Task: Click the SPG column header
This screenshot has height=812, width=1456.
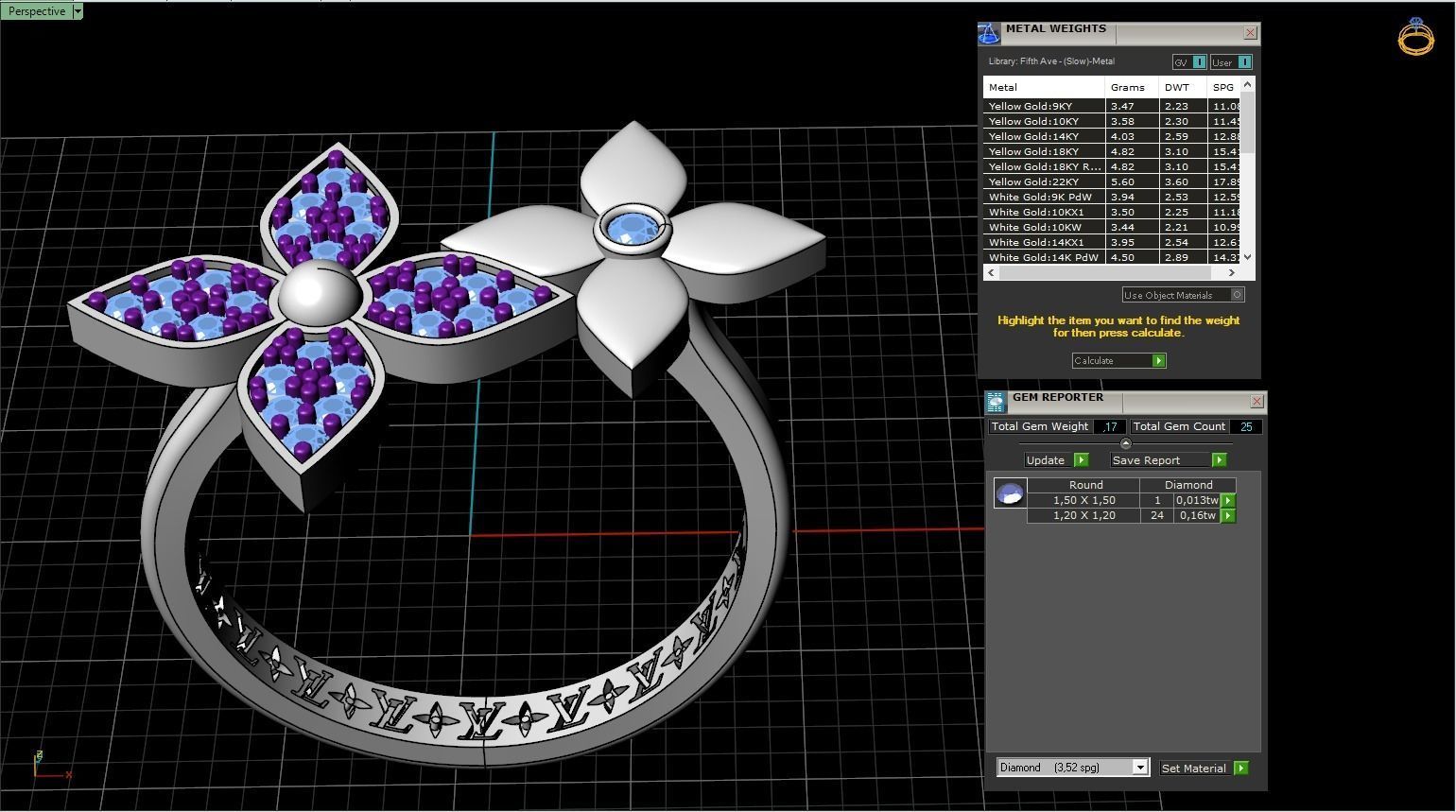Action: (1224, 87)
